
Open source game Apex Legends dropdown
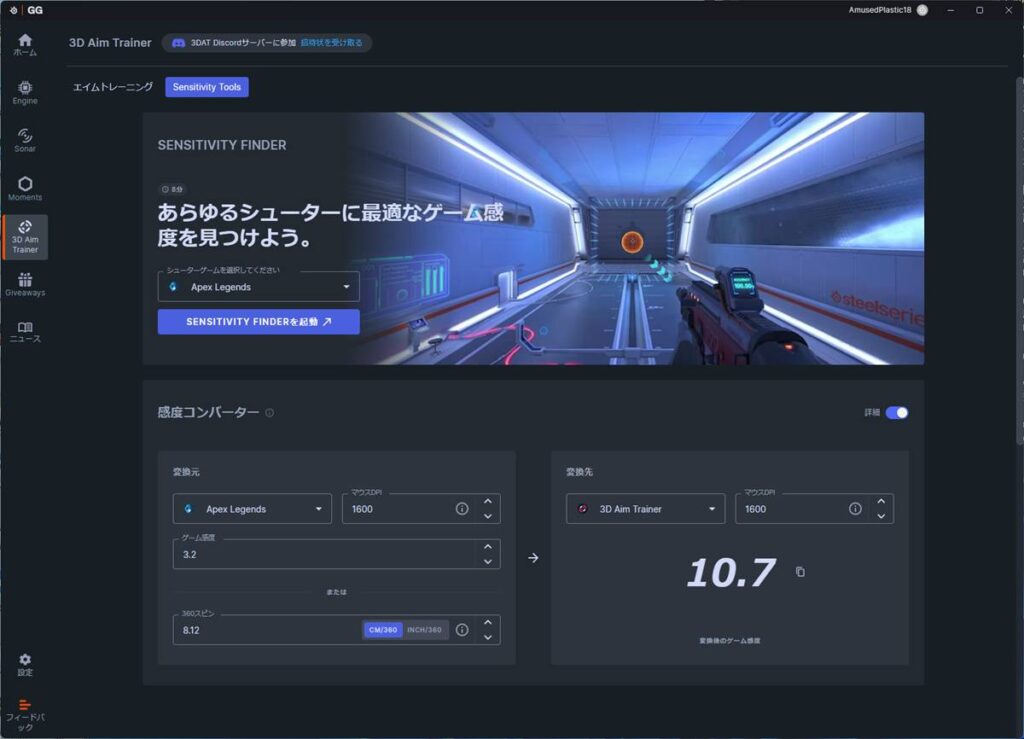(252, 509)
